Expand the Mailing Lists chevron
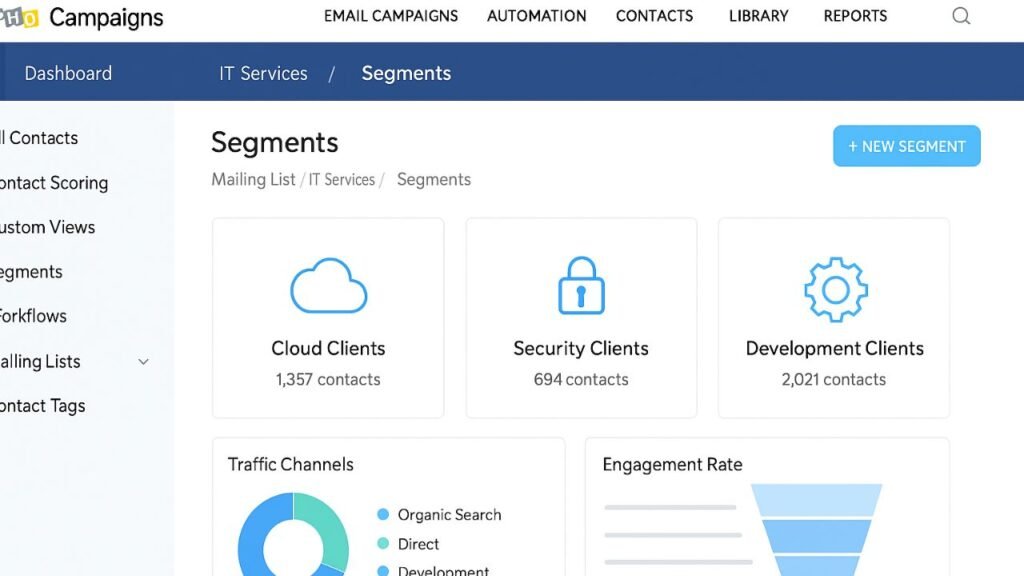Viewport: 1024px width, 576px height. 143,362
